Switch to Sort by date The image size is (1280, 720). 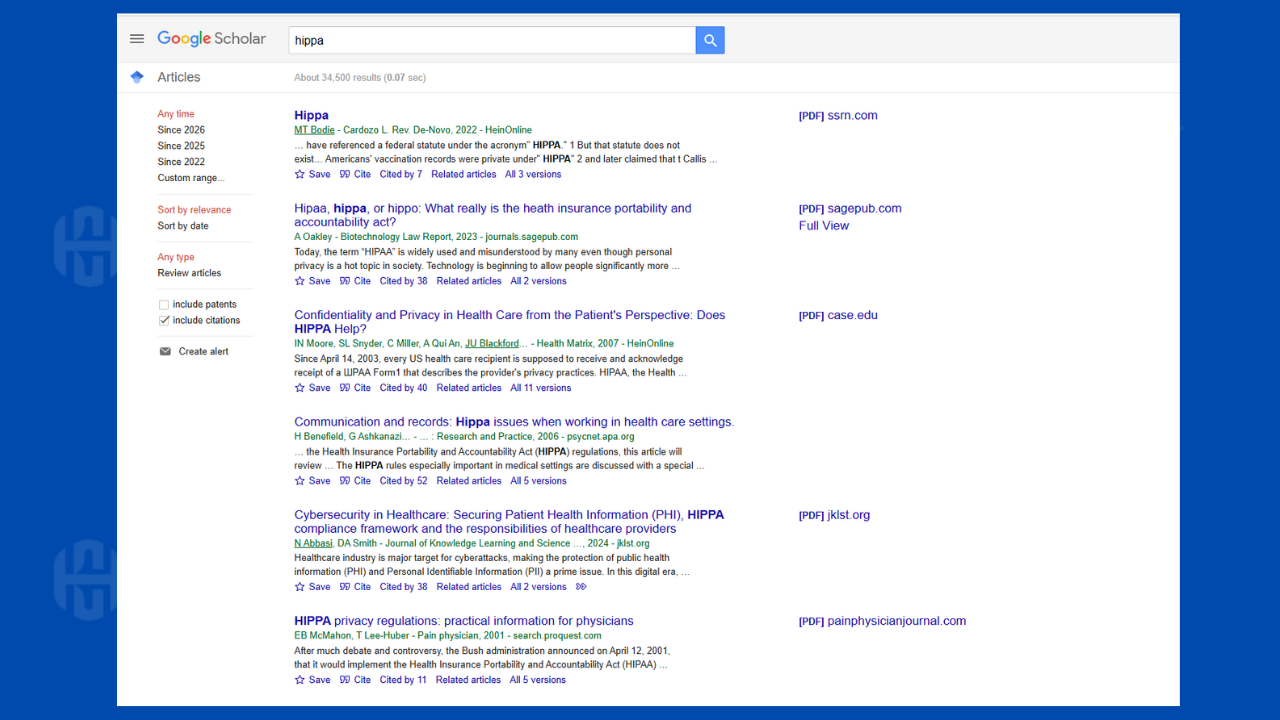183,226
